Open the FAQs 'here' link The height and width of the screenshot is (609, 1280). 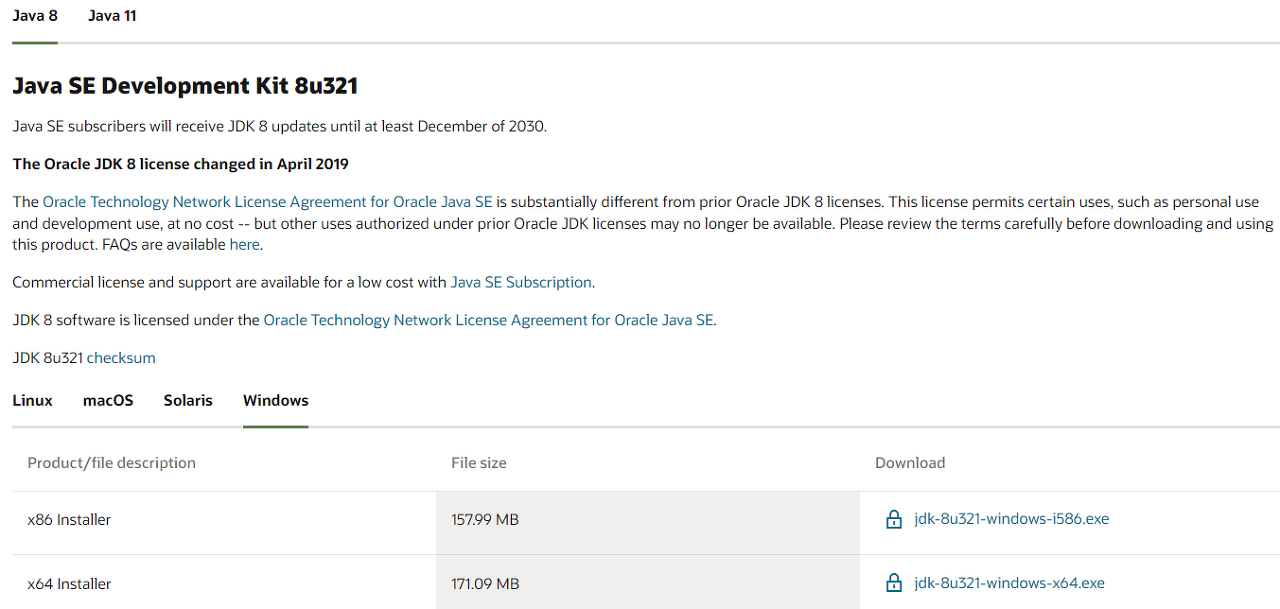[244, 244]
